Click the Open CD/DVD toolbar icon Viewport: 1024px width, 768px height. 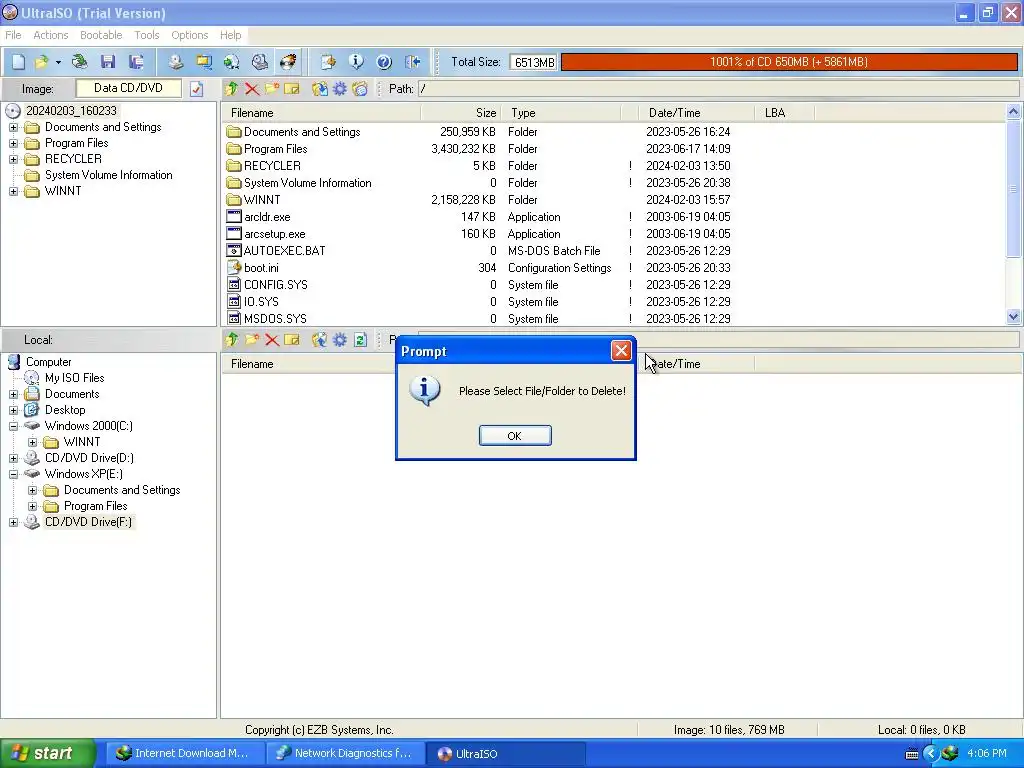click(80, 62)
